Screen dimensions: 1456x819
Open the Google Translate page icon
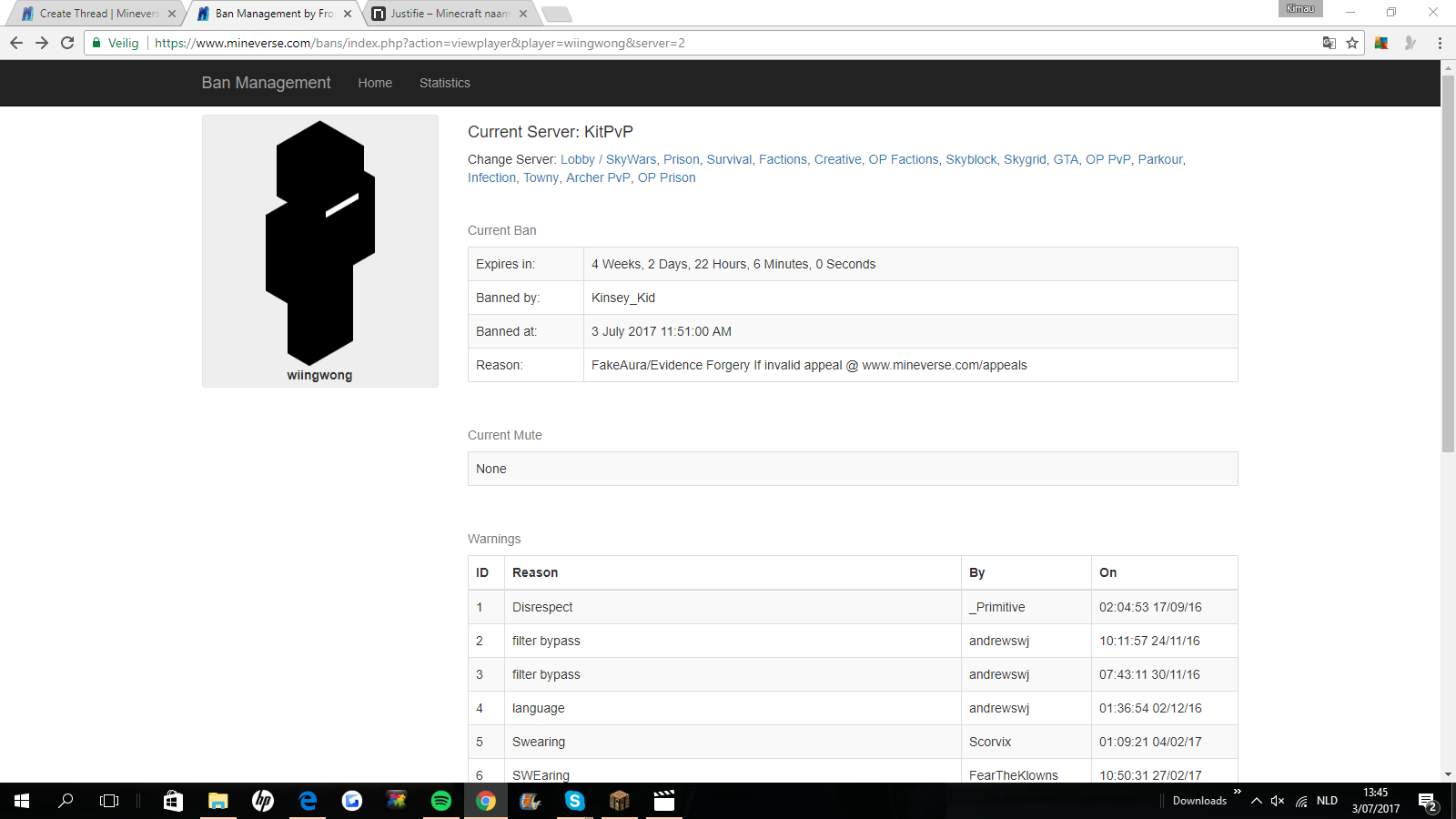1330,43
